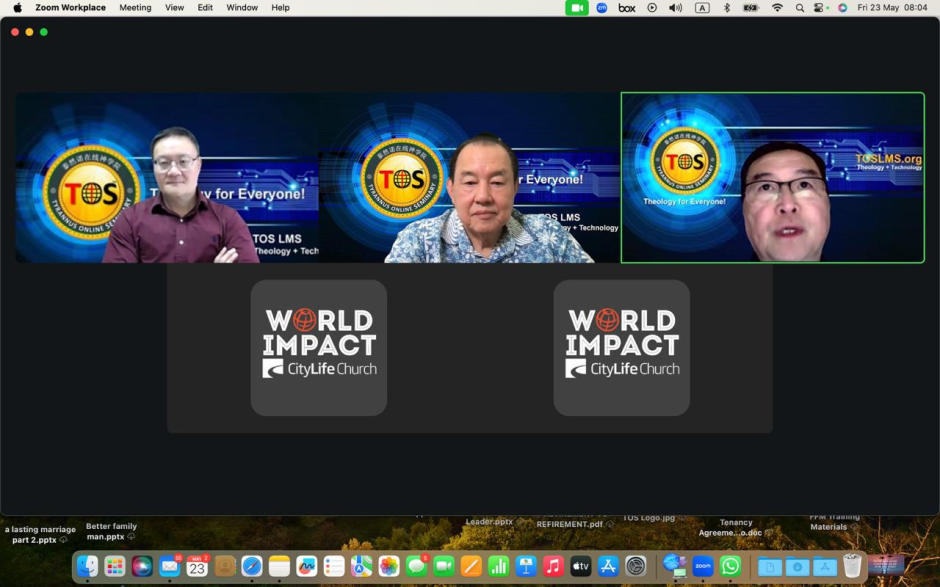
Task: Select the first World Impact CityLife participant tile
Action: tap(319, 348)
